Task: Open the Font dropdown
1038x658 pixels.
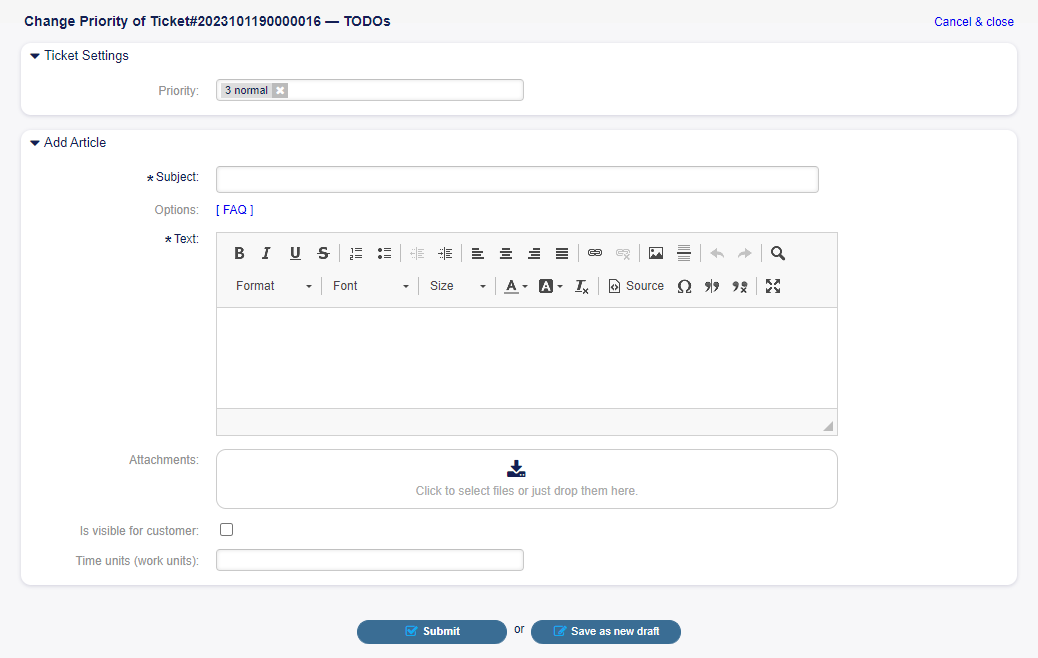Action: tap(371, 286)
